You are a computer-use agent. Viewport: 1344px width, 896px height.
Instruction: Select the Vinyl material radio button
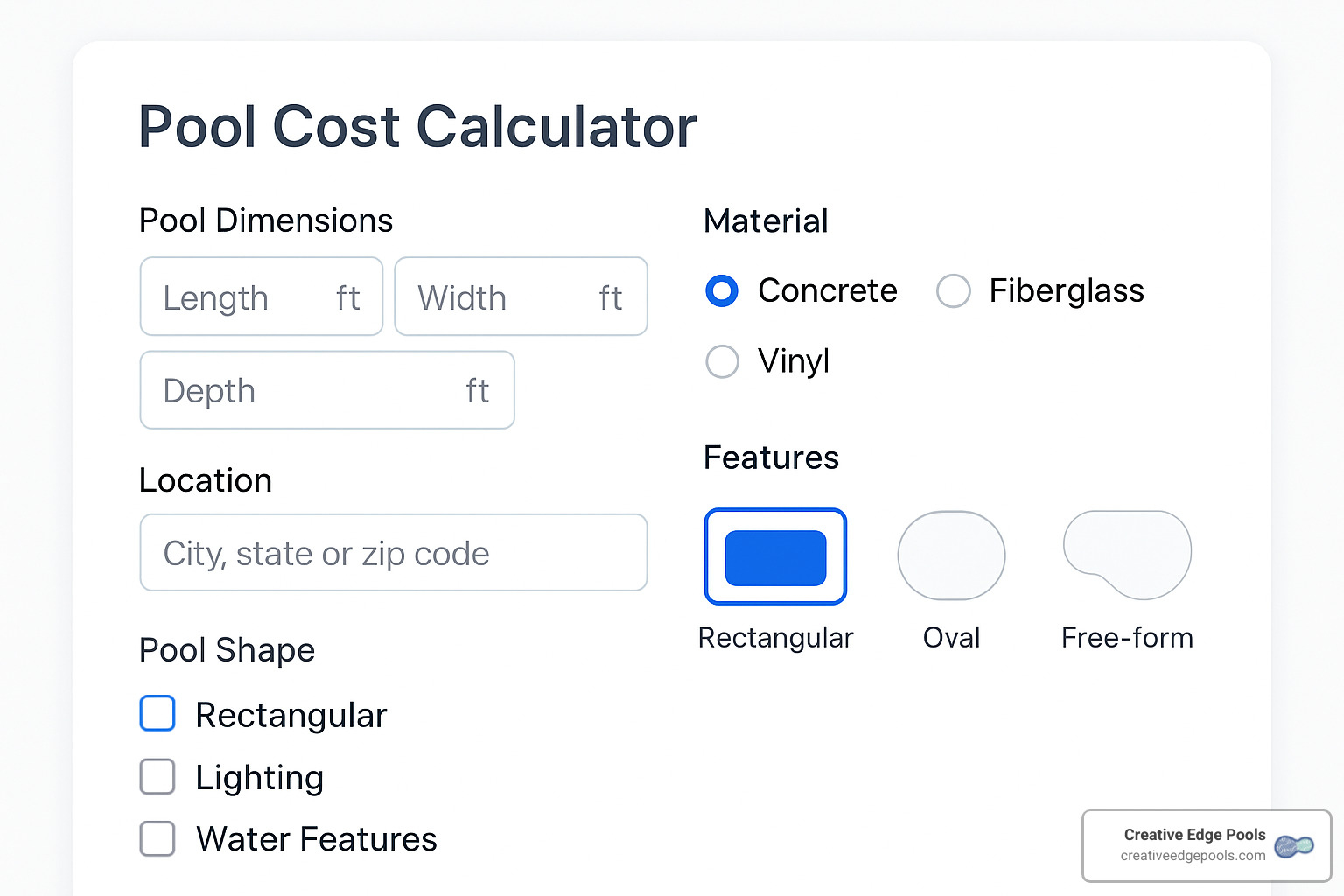[722, 361]
